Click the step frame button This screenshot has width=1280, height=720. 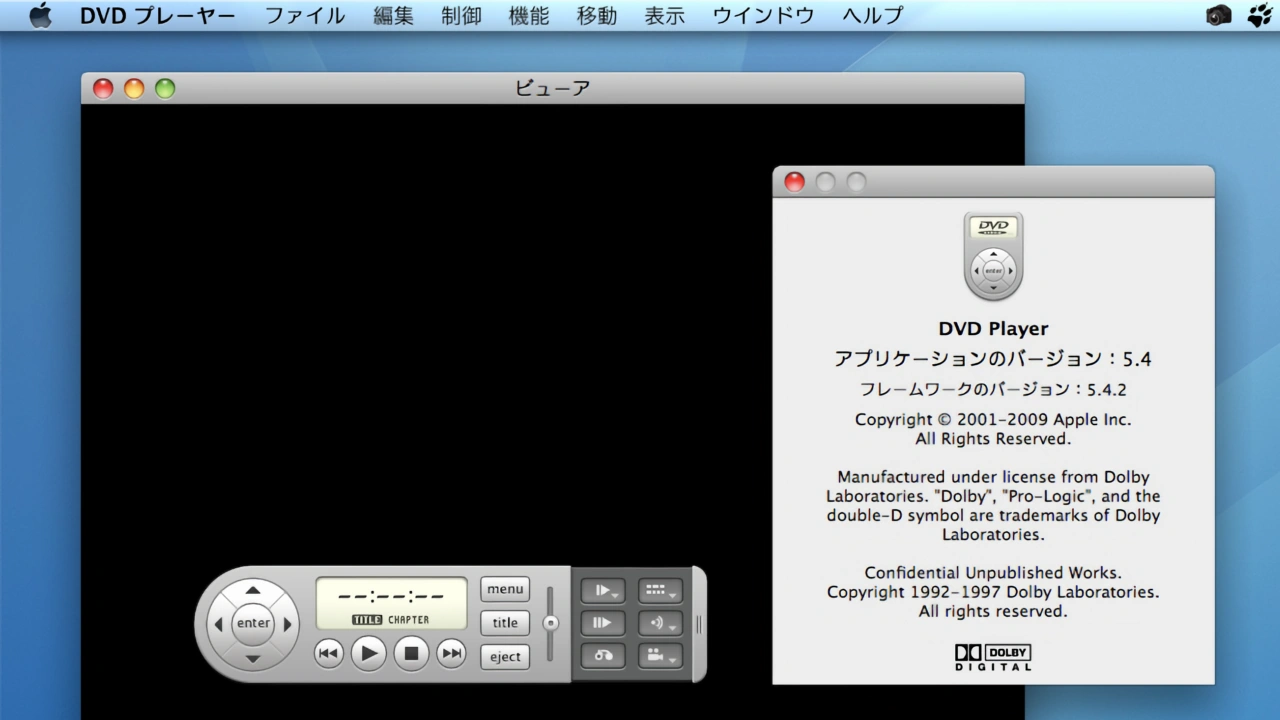603,623
